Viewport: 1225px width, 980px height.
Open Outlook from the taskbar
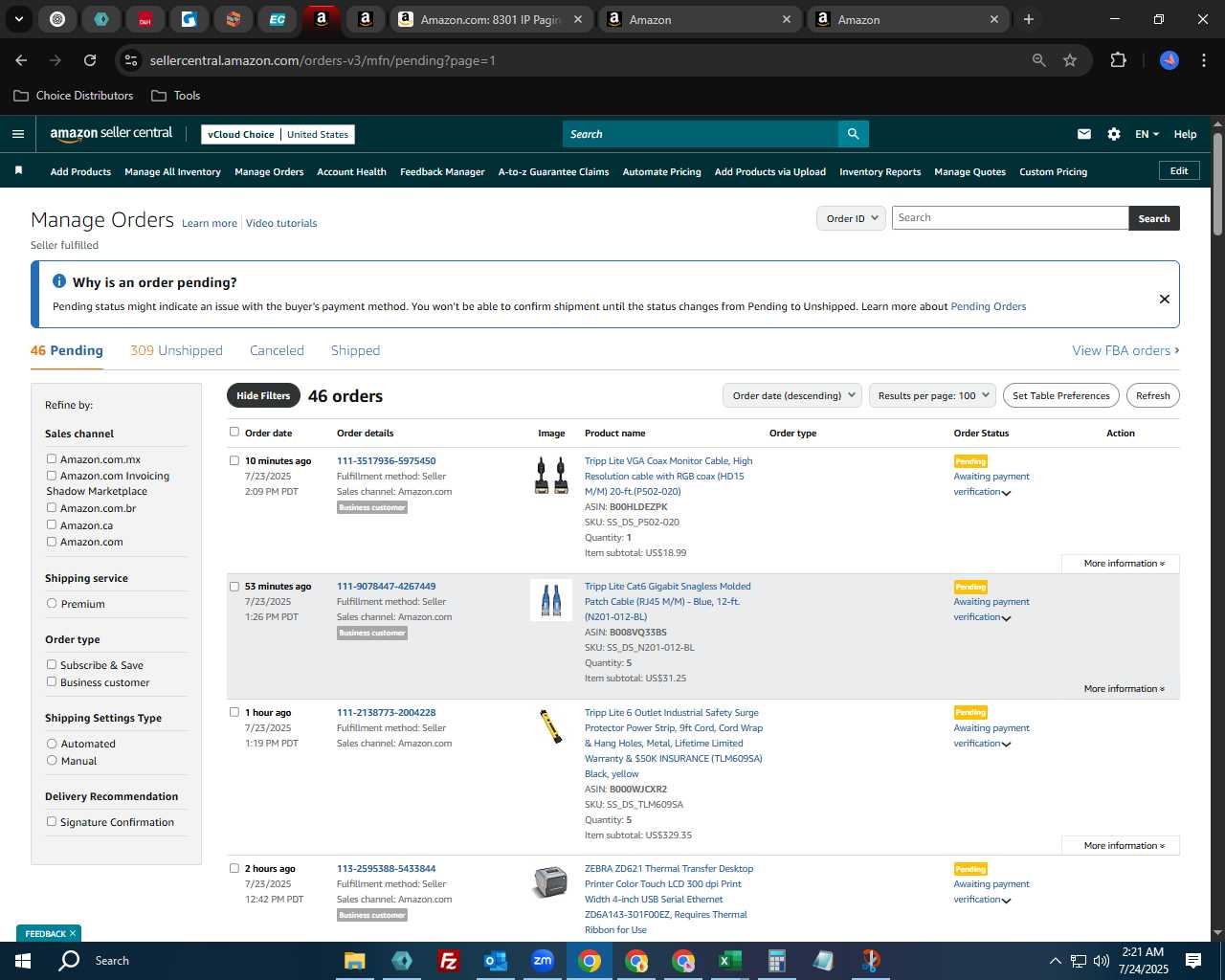[x=496, y=961]
